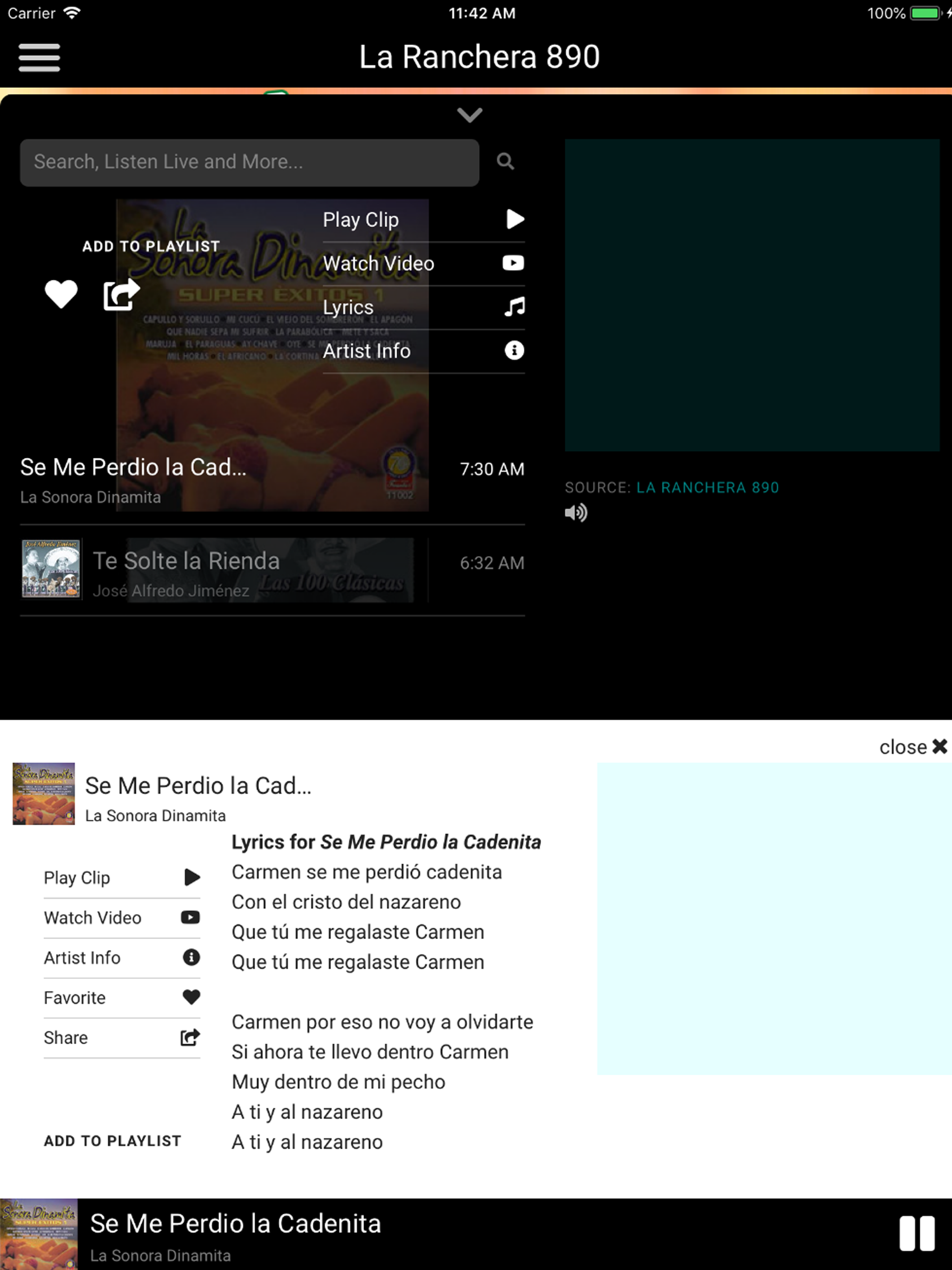Tap Add to Playlist in lyrics panel
The height and width of the screenshot is (1270, 952).
coord(112,1141)
